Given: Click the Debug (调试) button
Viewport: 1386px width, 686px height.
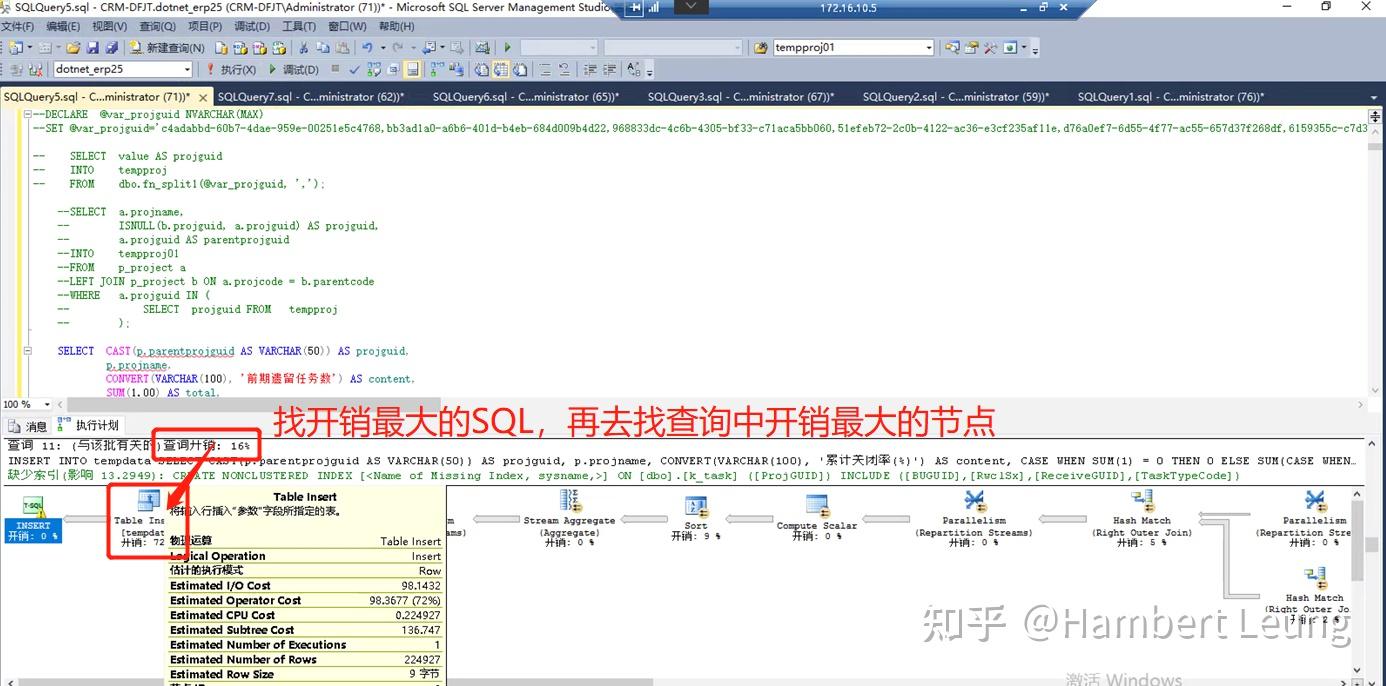Looking at the screenshot, I should (293, 69).
